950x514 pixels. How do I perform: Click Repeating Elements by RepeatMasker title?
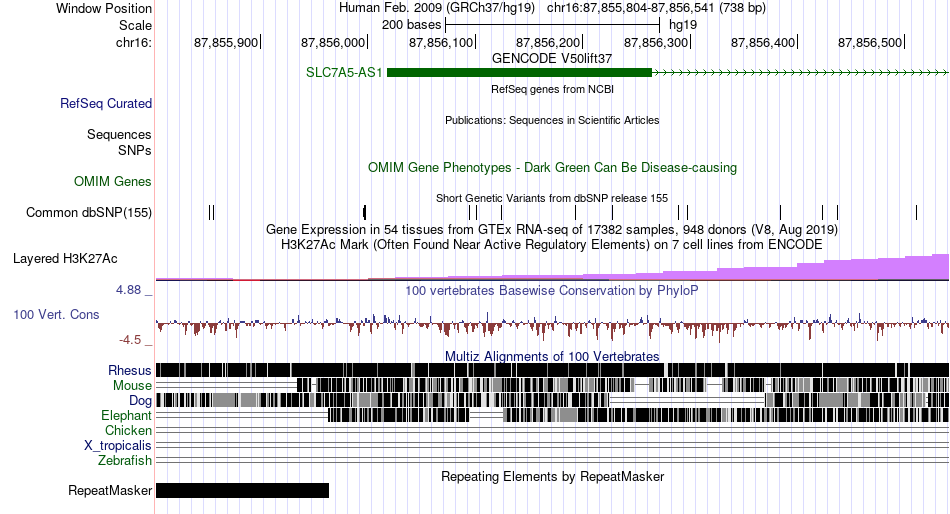point(552,476)
